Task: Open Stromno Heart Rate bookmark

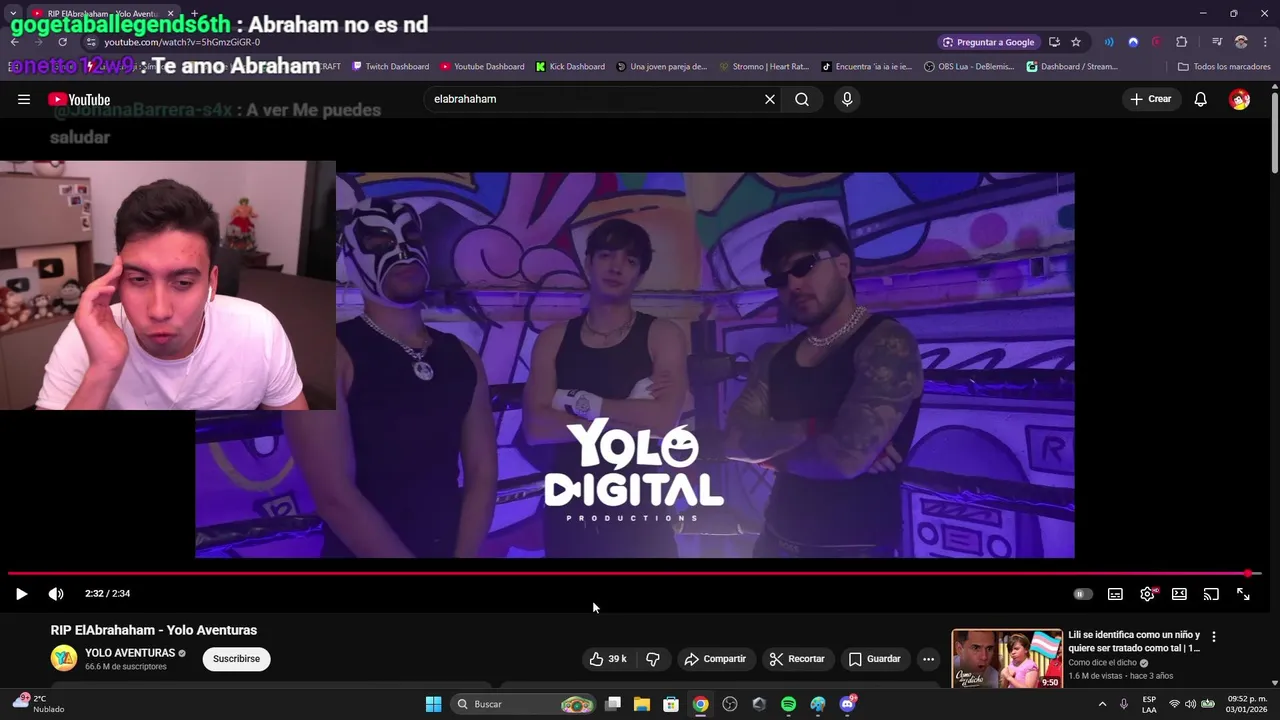Action: tap(764, 67)
